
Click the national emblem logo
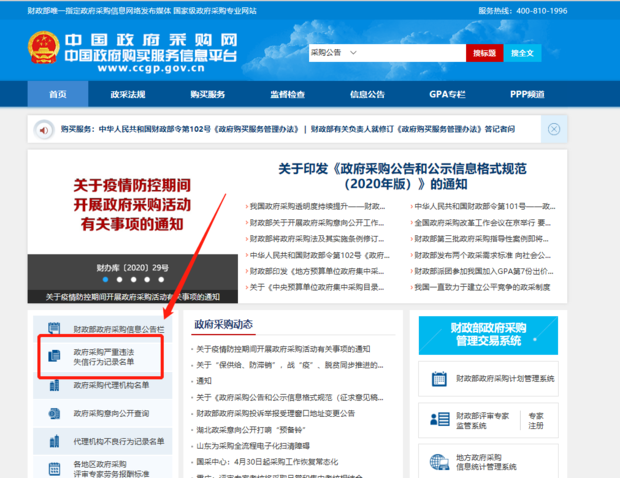coord(43,47)
